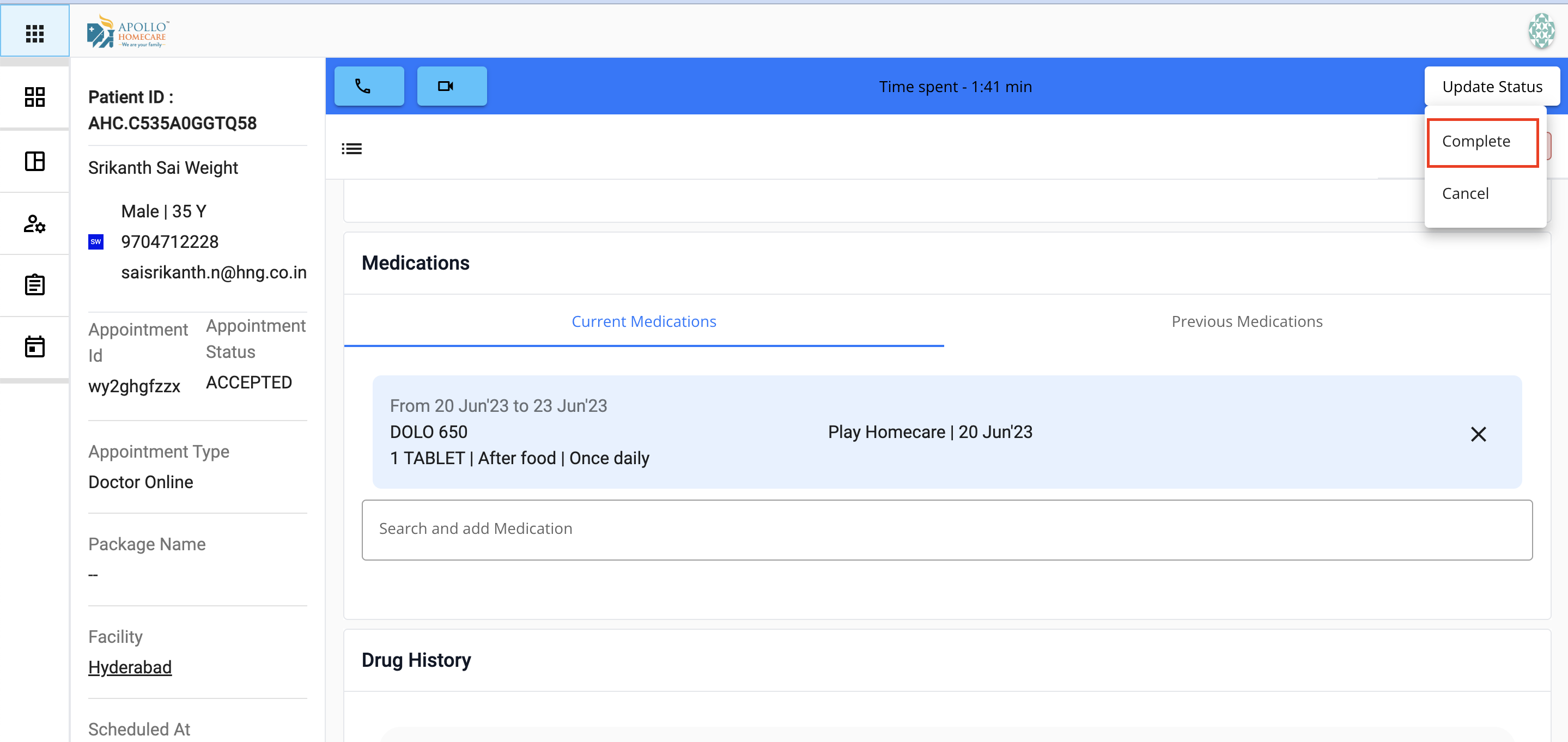Screen dimensions: 1568x742
Task: Toggle the section list menu icon
Action: point(351,149)
